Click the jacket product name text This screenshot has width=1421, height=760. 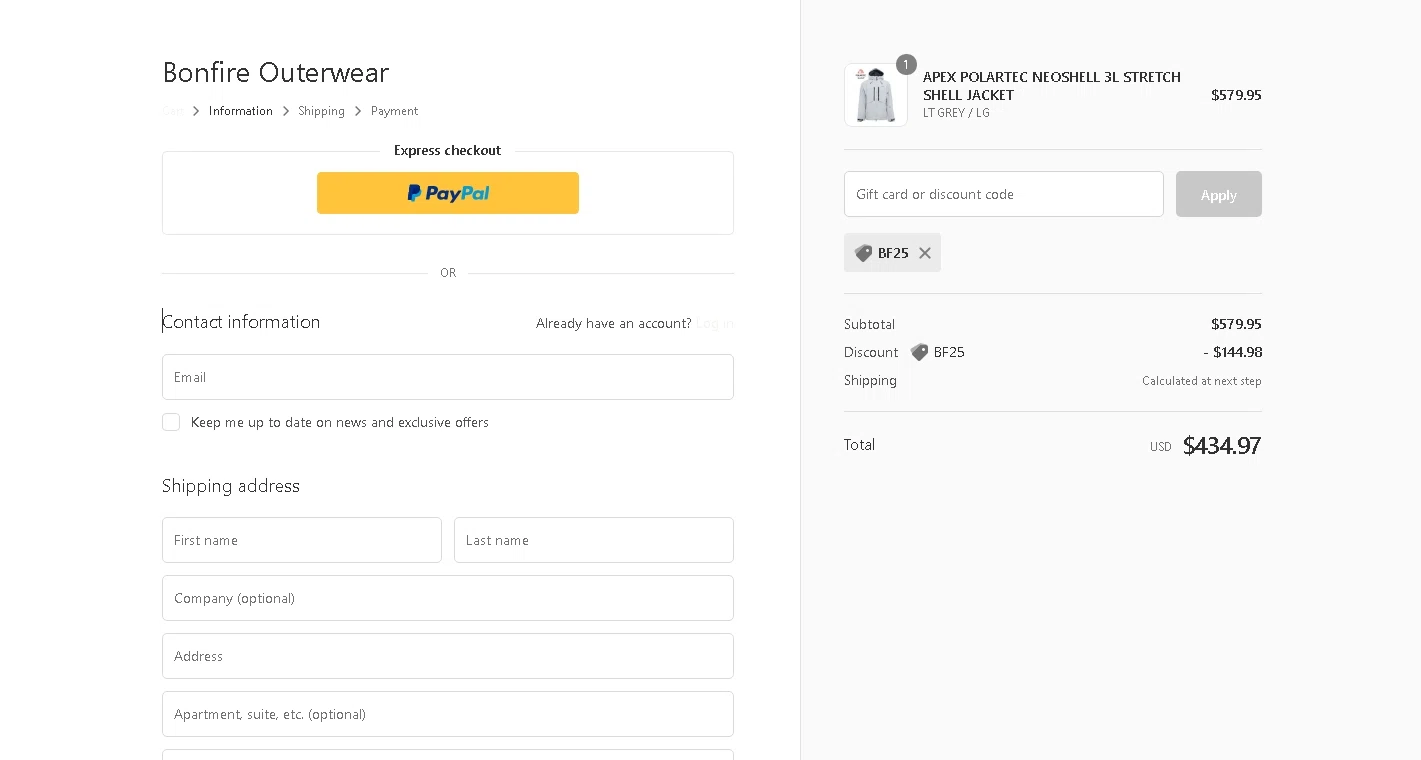click(1052, 86)
